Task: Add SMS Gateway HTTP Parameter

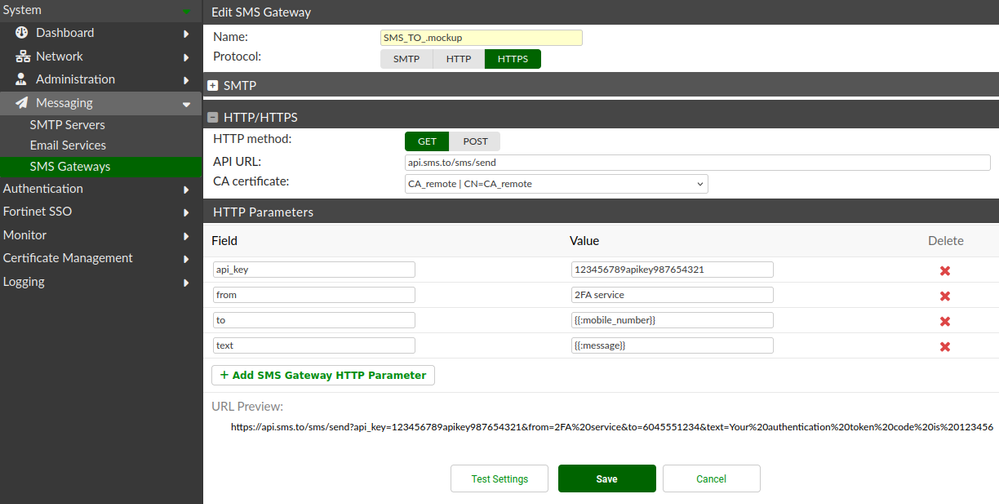Action: coord(323,375)
